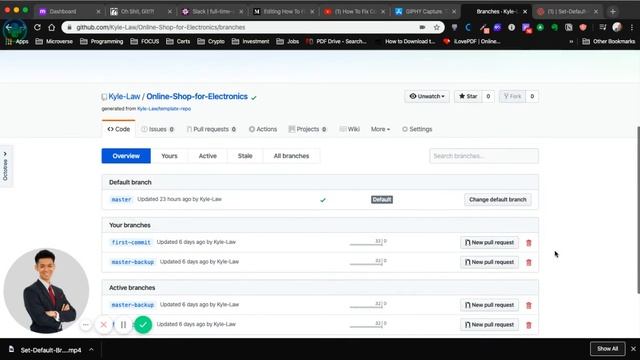The width and height of the screenshot is (640, 360).
Task: Focus the Search branches field
Action: click(x=484, y=156)
